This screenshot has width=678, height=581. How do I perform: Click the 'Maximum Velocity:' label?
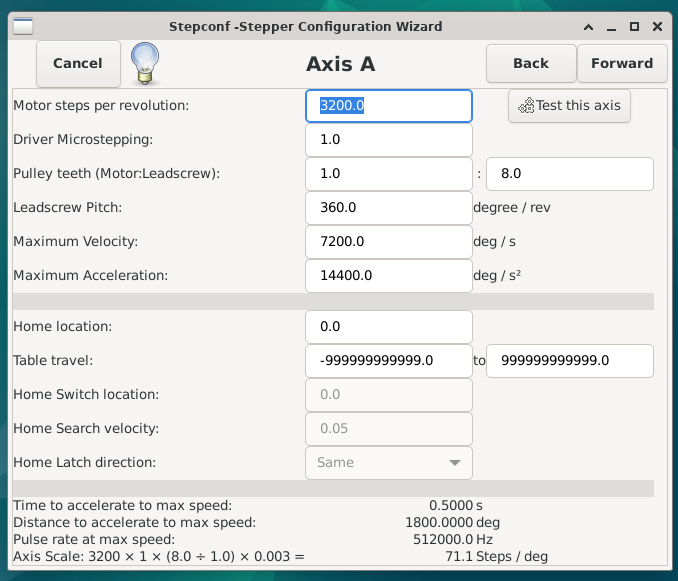(x=76, y=241)
